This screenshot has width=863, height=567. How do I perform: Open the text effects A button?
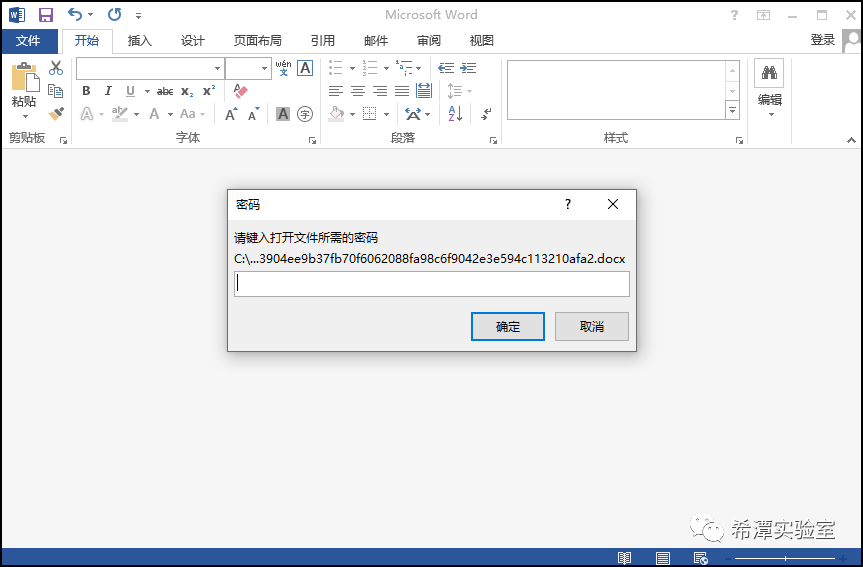(87, 114)
